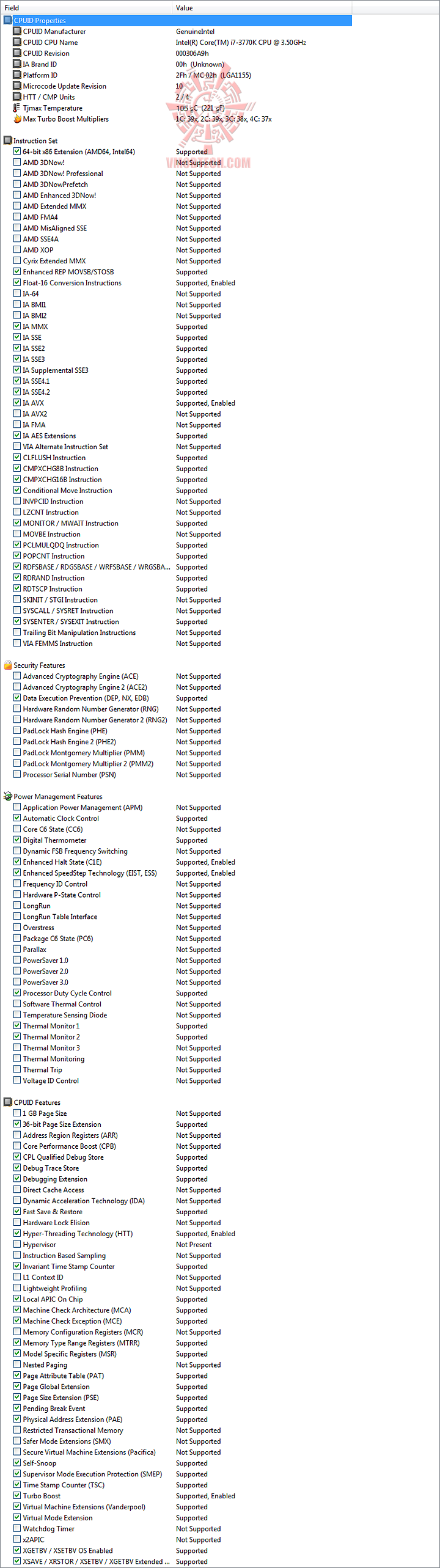
Task: Select the IA AVX2 row
Action: [x=177, y=414]
